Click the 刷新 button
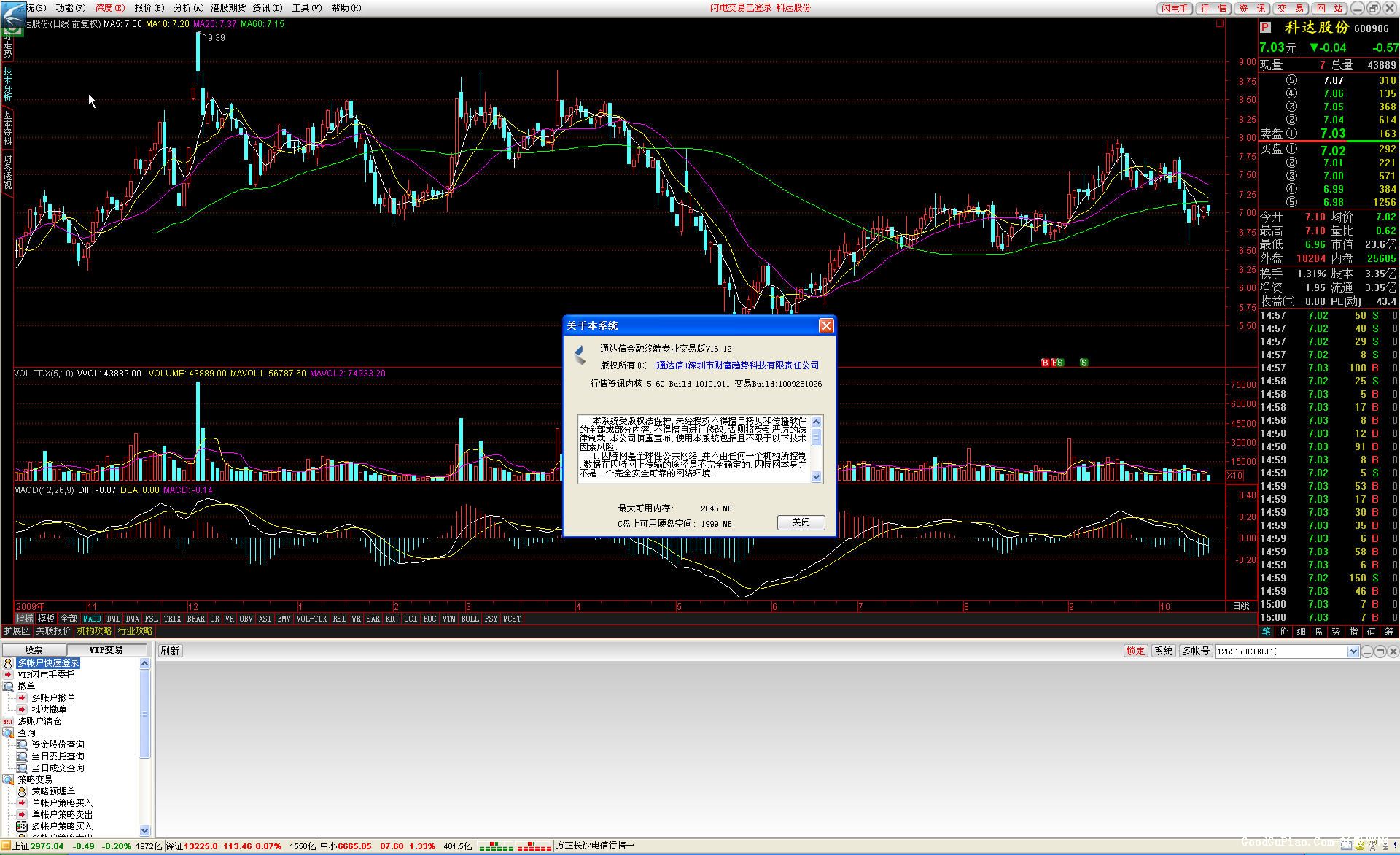 point(170,651)
